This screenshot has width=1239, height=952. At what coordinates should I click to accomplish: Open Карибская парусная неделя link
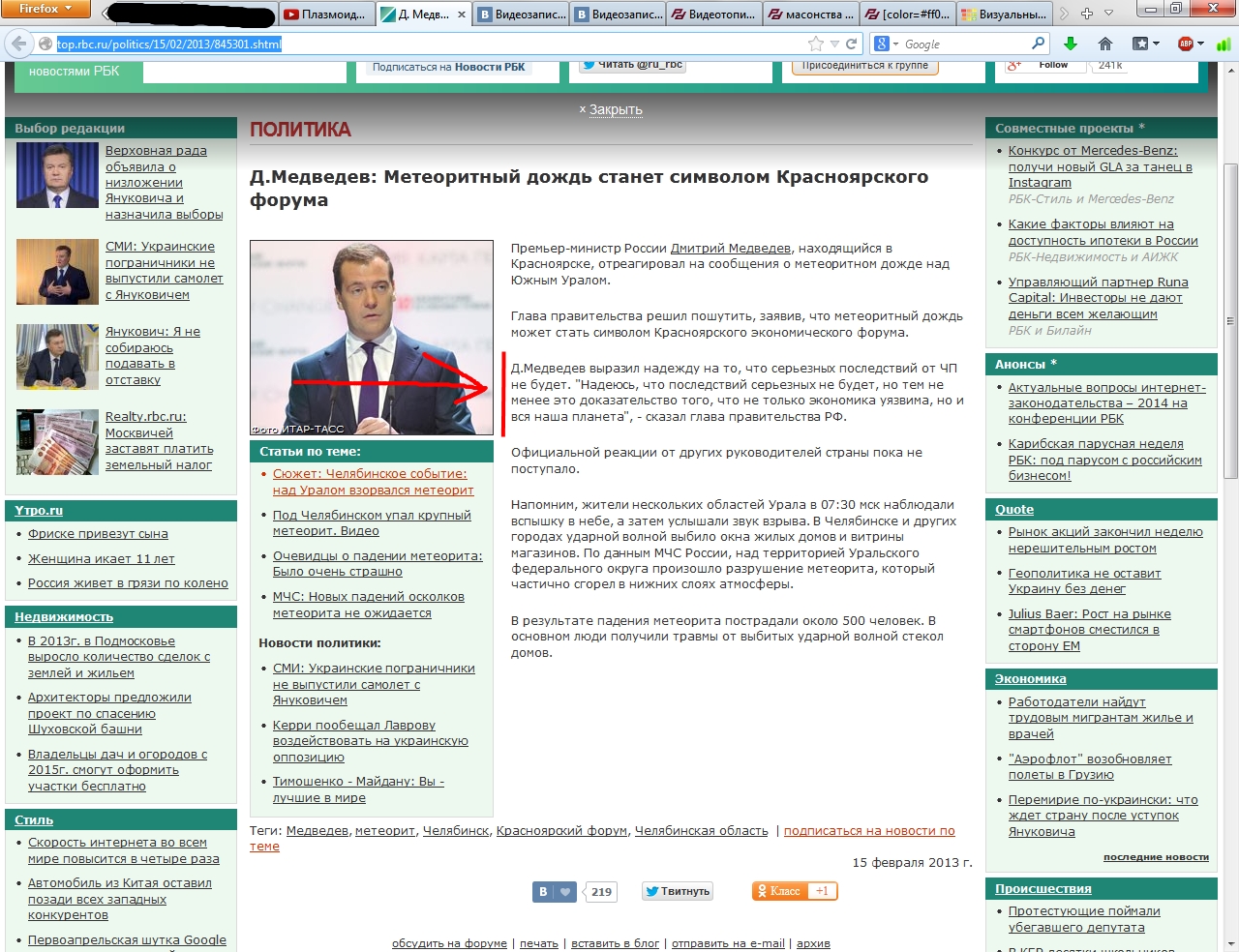click(1104, 460)
